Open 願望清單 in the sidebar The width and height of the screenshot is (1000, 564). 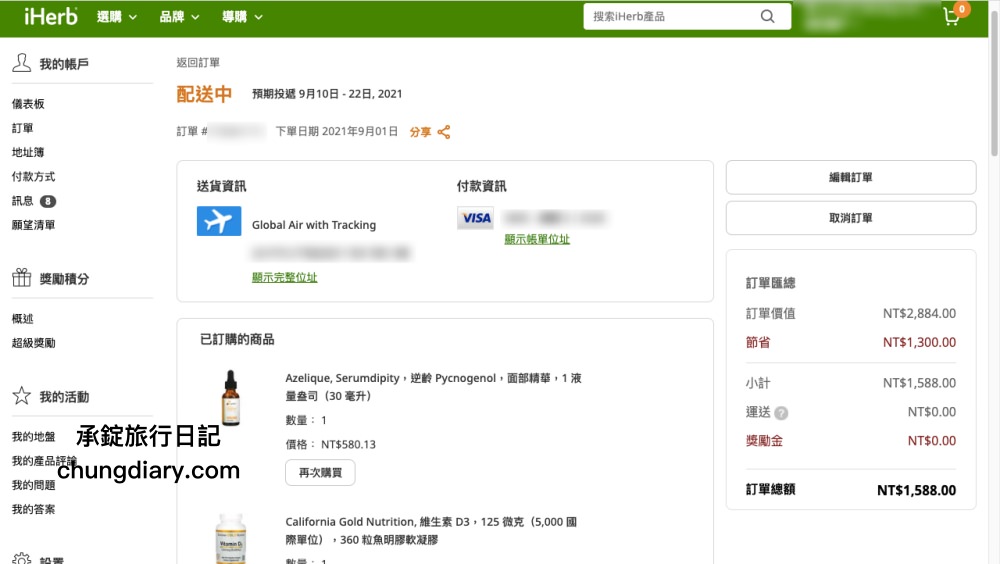click(x=33, y=225)
